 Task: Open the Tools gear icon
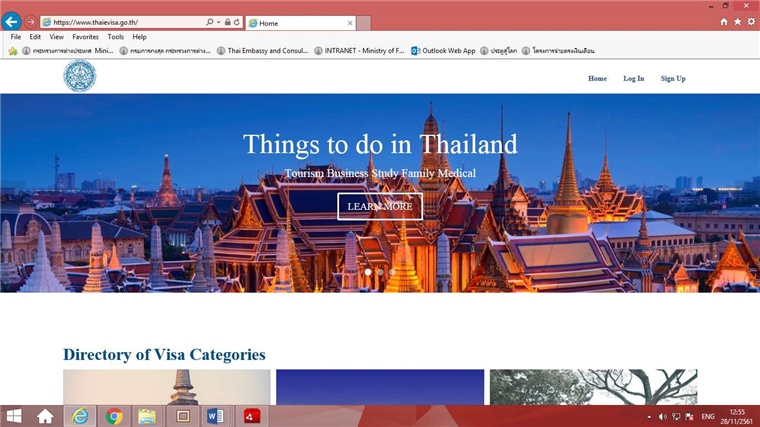tap(751, 22)
